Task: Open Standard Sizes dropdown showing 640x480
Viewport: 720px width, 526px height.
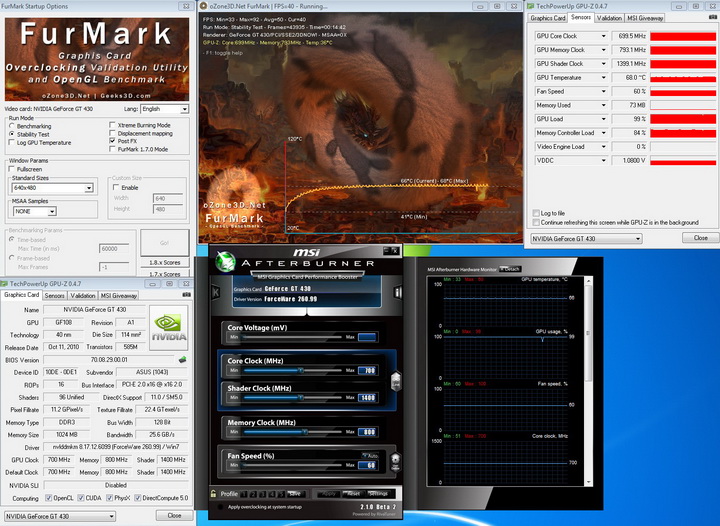Action: coord(53,188)
